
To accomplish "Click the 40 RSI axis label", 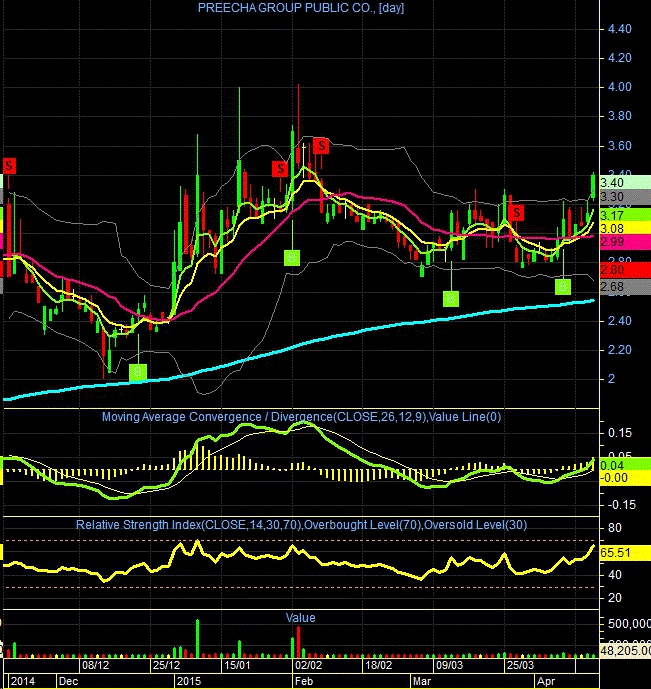I will point(615,574).
